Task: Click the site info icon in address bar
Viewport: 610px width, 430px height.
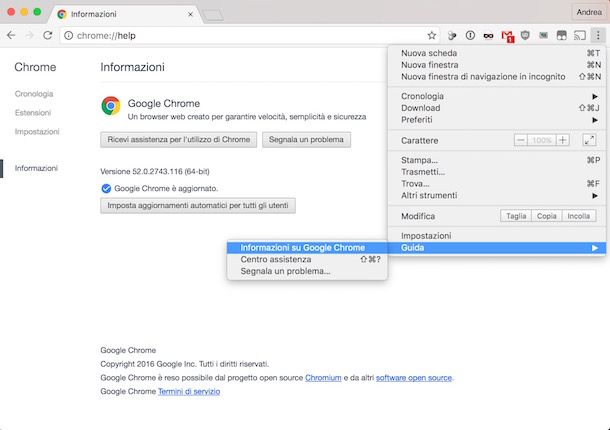Action: [x=68, y=36]
